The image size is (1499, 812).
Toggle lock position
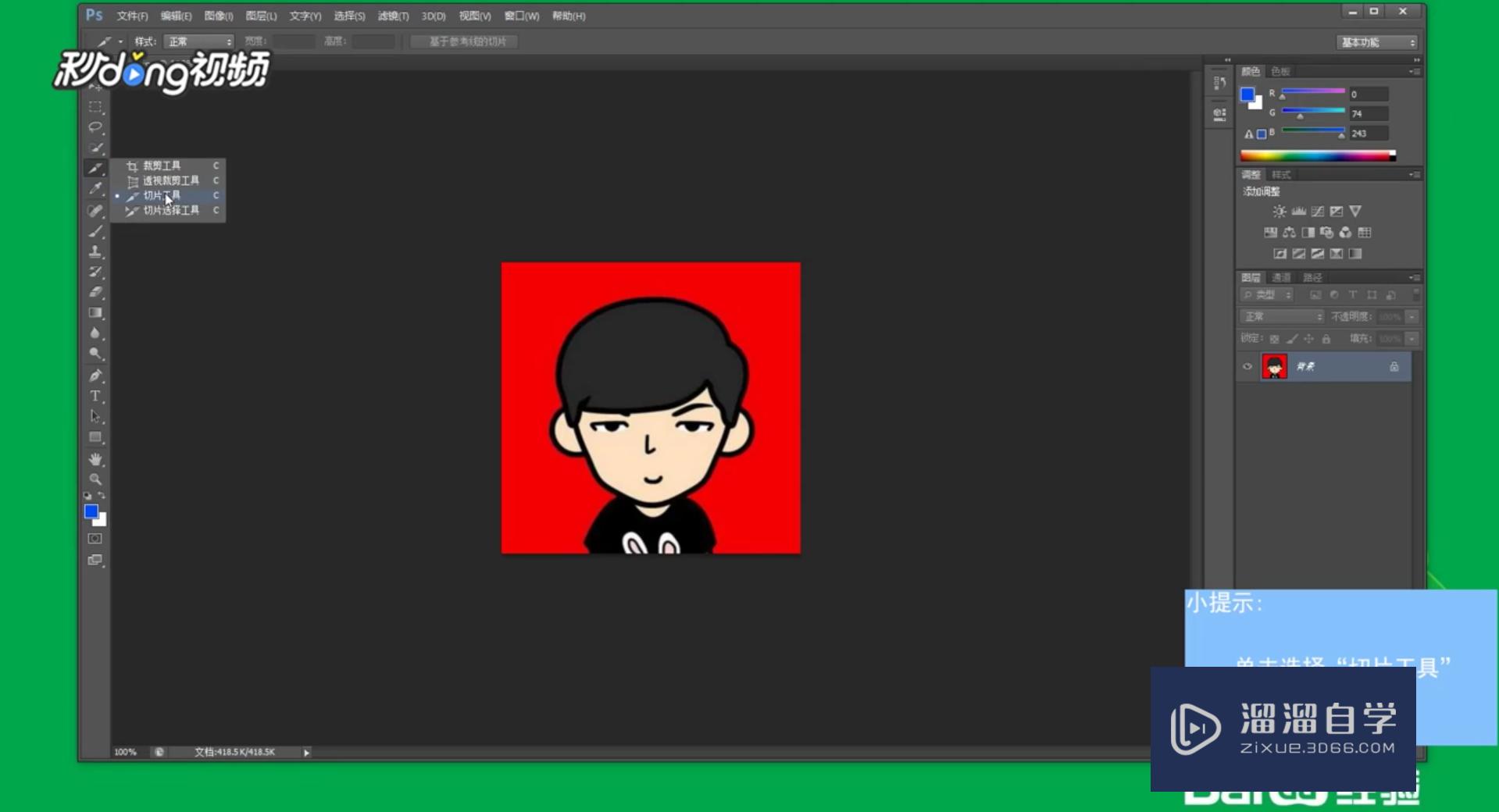[1308, 339]
